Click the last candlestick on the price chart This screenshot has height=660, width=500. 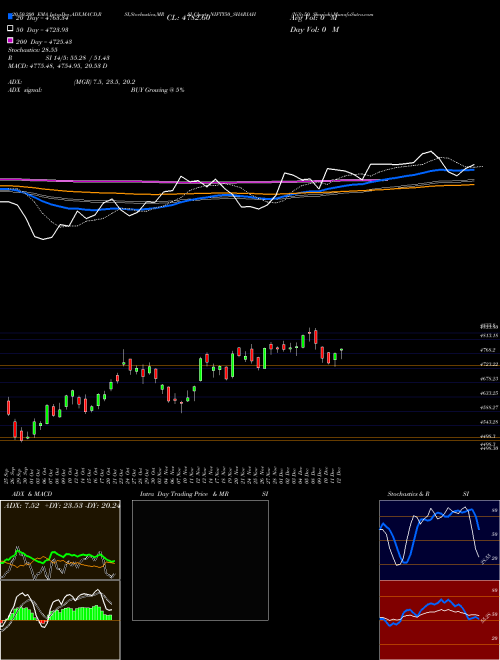pyautogui.click(x=341, y=354)
